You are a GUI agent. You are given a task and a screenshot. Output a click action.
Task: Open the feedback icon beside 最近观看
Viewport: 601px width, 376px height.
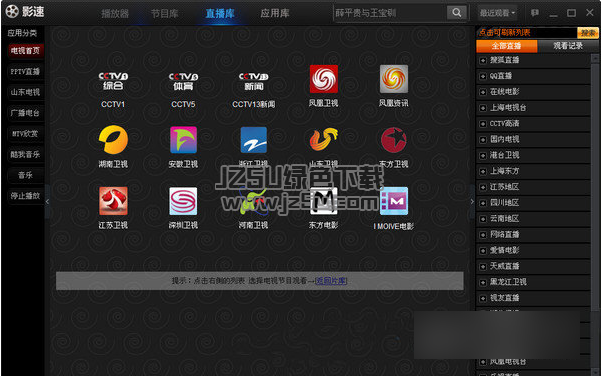point(535,13)
